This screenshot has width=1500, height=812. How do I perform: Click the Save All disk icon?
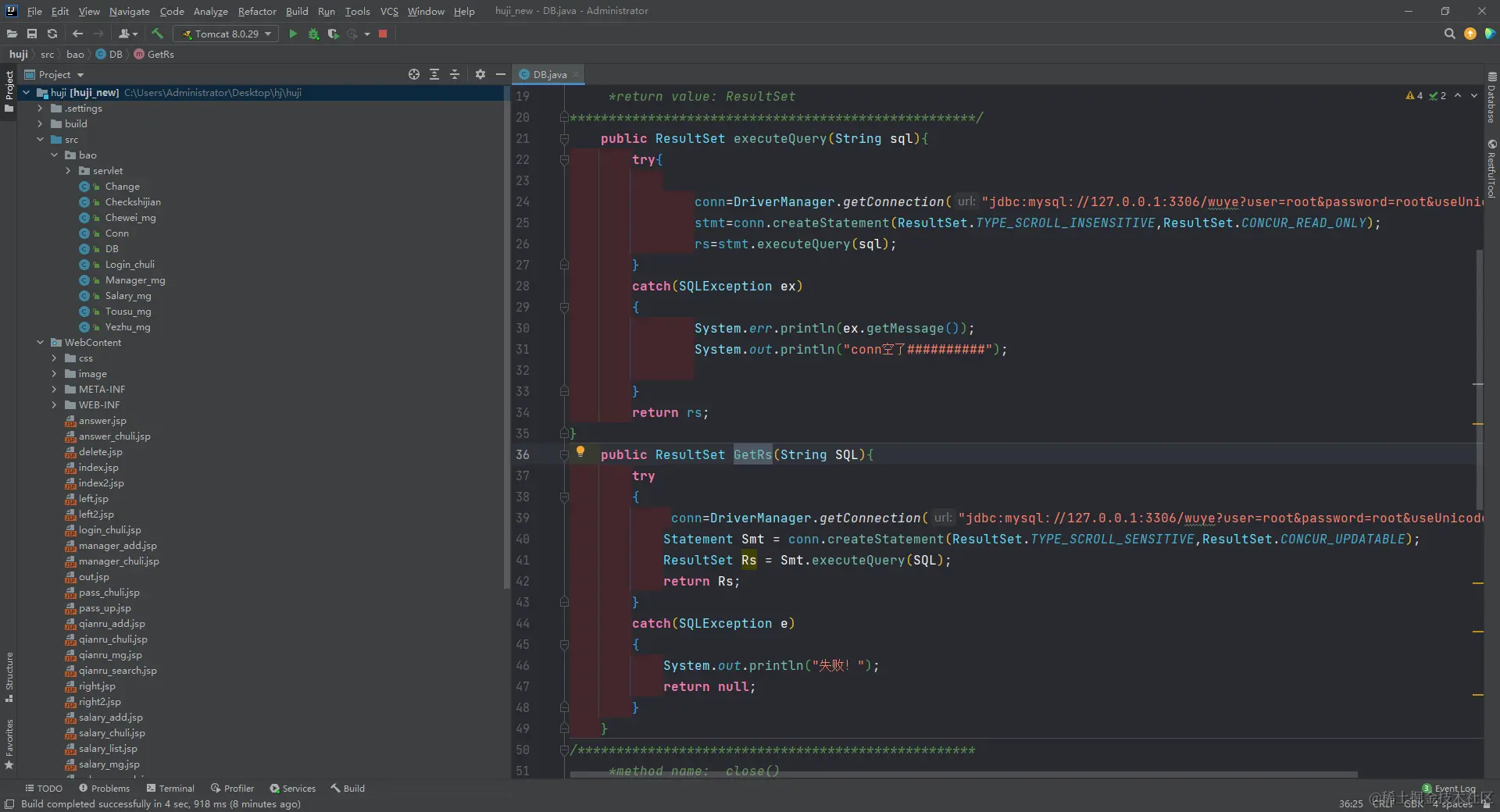pos(32,34)
